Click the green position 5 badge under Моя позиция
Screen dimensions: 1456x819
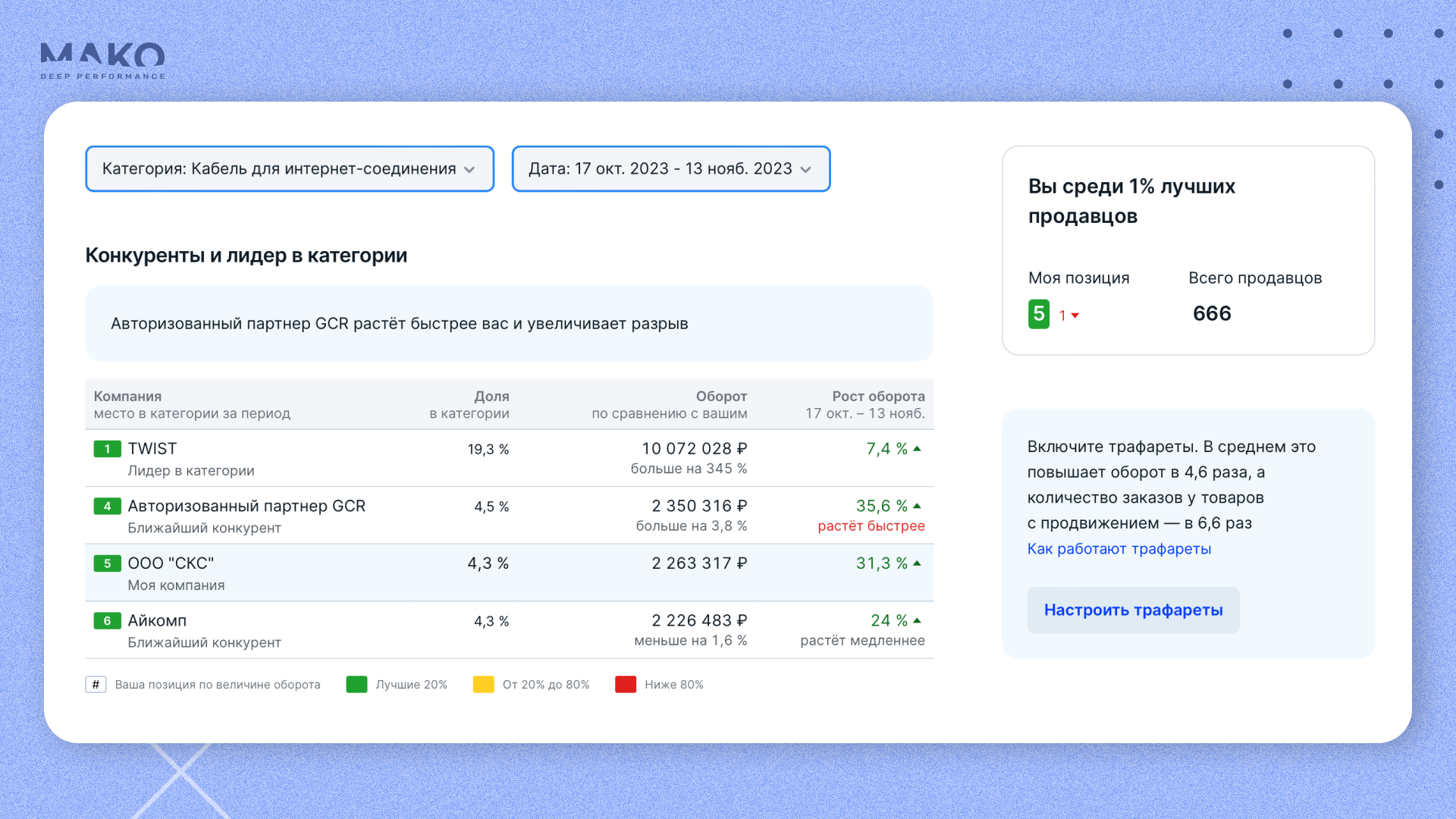click(x=1038, y=314)
